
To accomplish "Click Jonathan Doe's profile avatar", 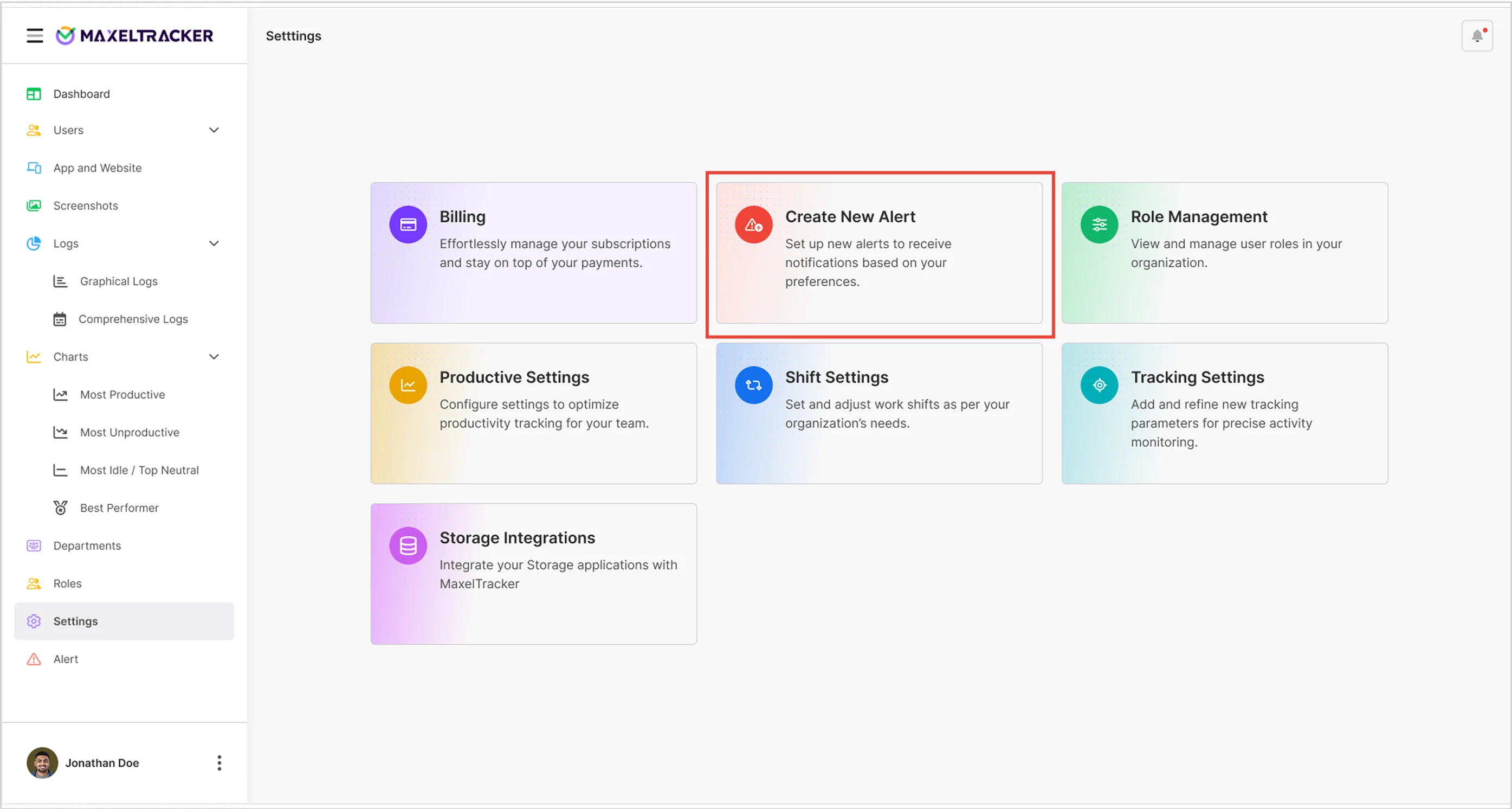I will click(x=42, y=762).
